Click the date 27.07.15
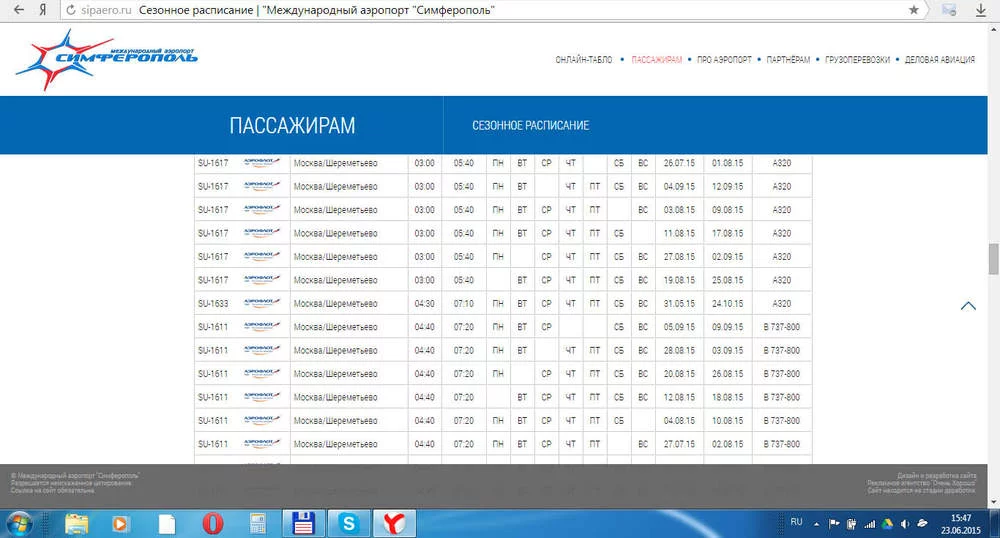This screenshot has height=538, width=1000. tap(679, 444)
